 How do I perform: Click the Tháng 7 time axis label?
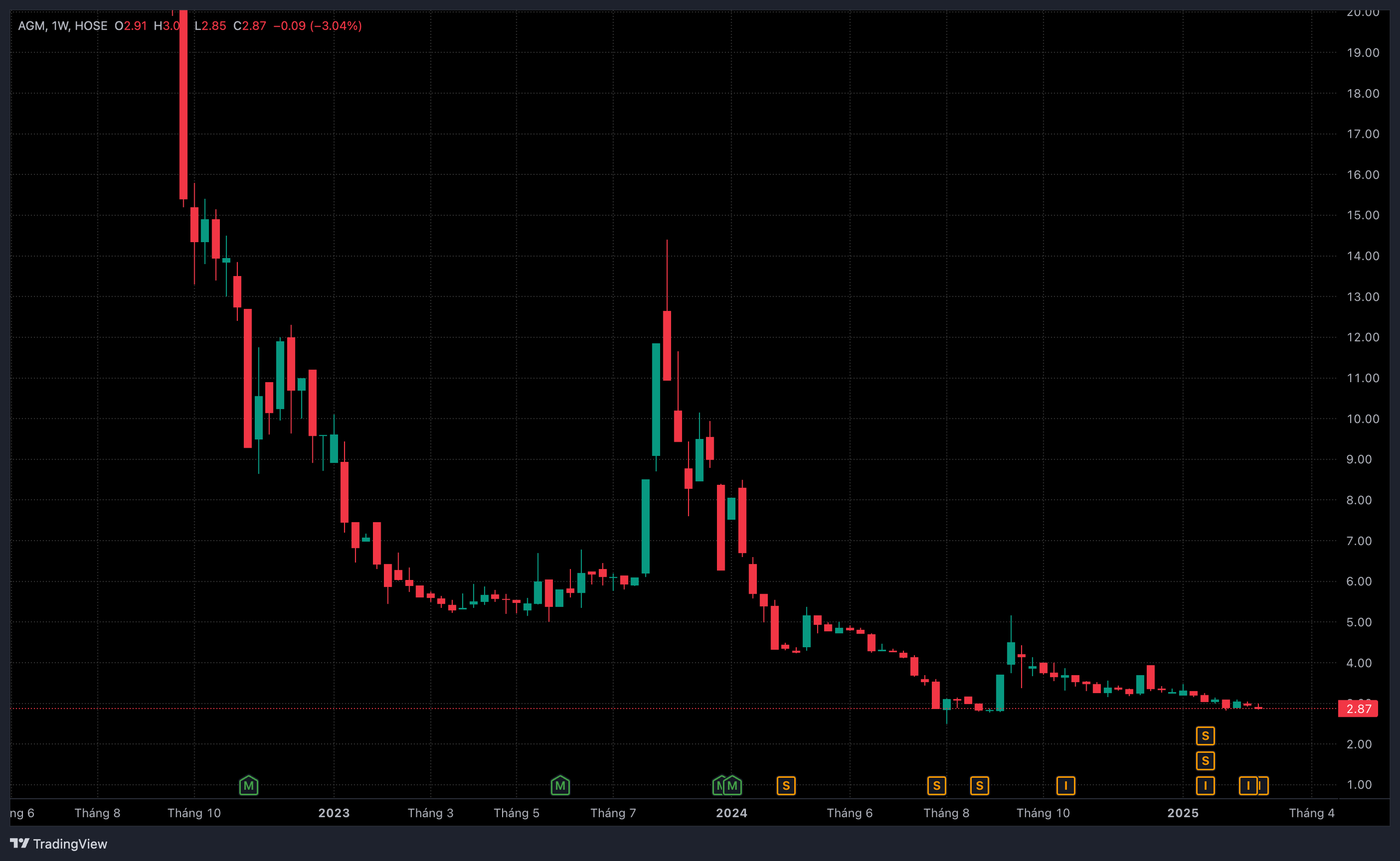click(x=613, y=812)
